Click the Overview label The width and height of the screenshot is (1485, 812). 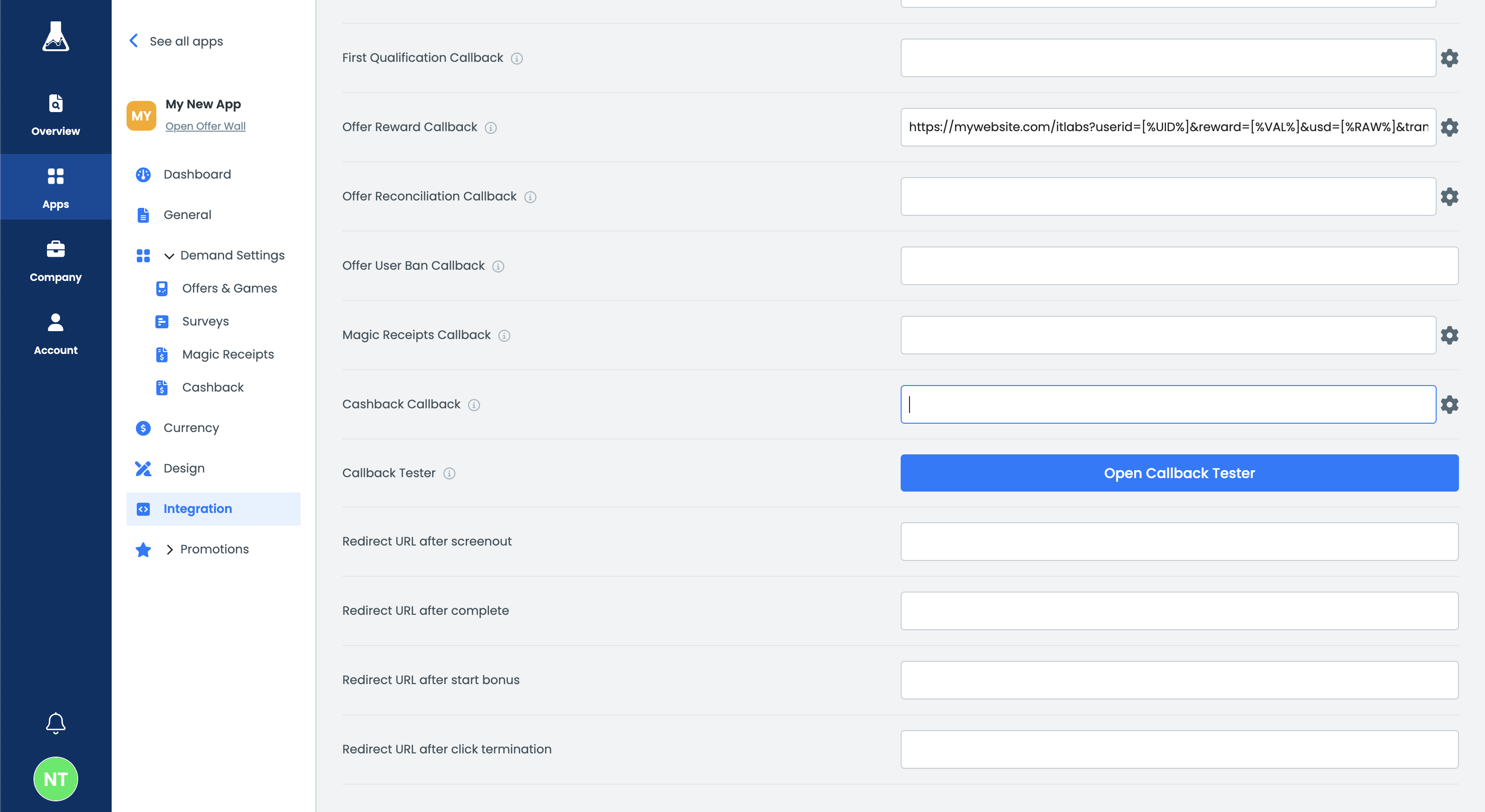point(55,131)
